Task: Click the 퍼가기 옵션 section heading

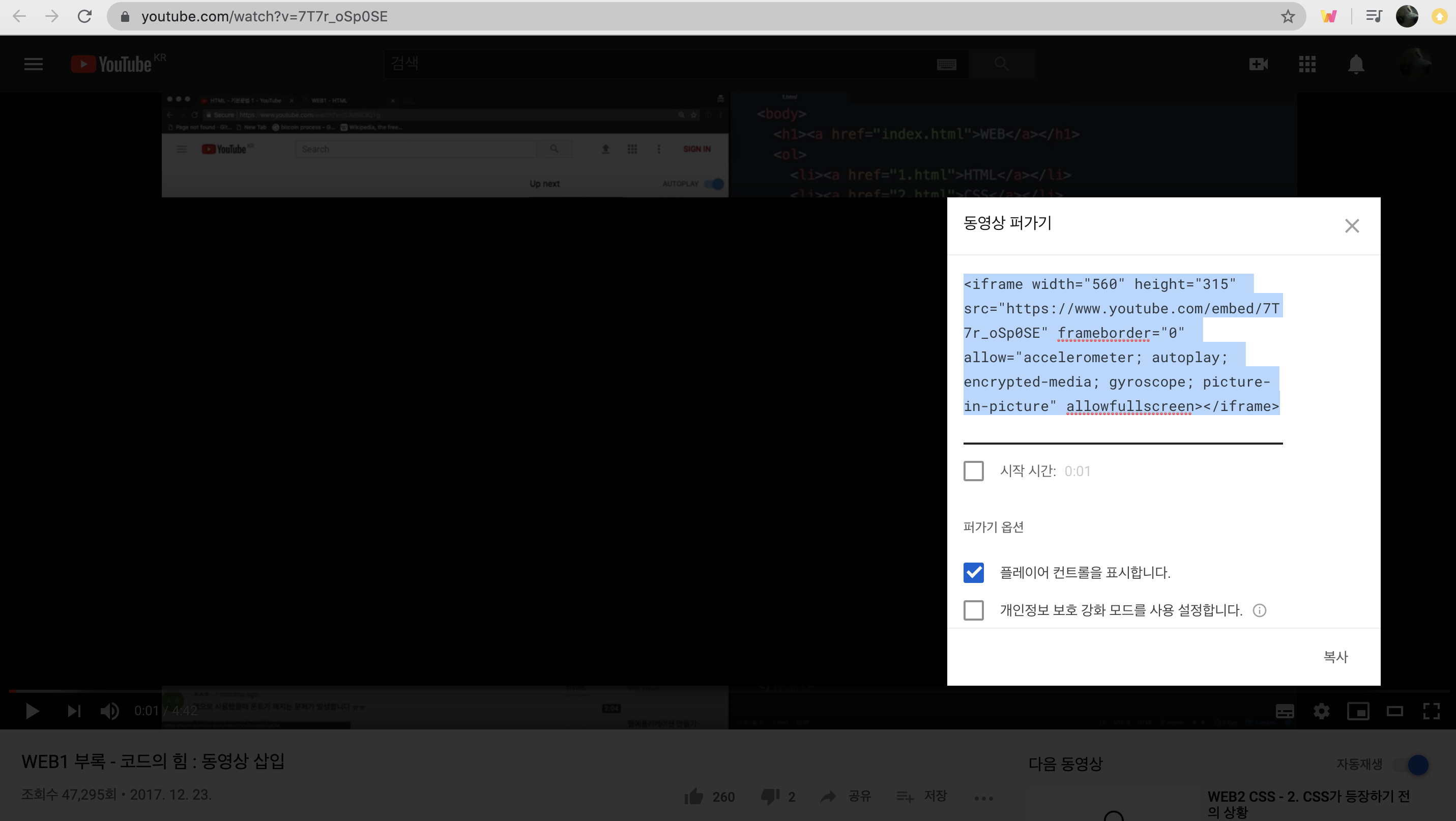Action: [x=993, y=527]
